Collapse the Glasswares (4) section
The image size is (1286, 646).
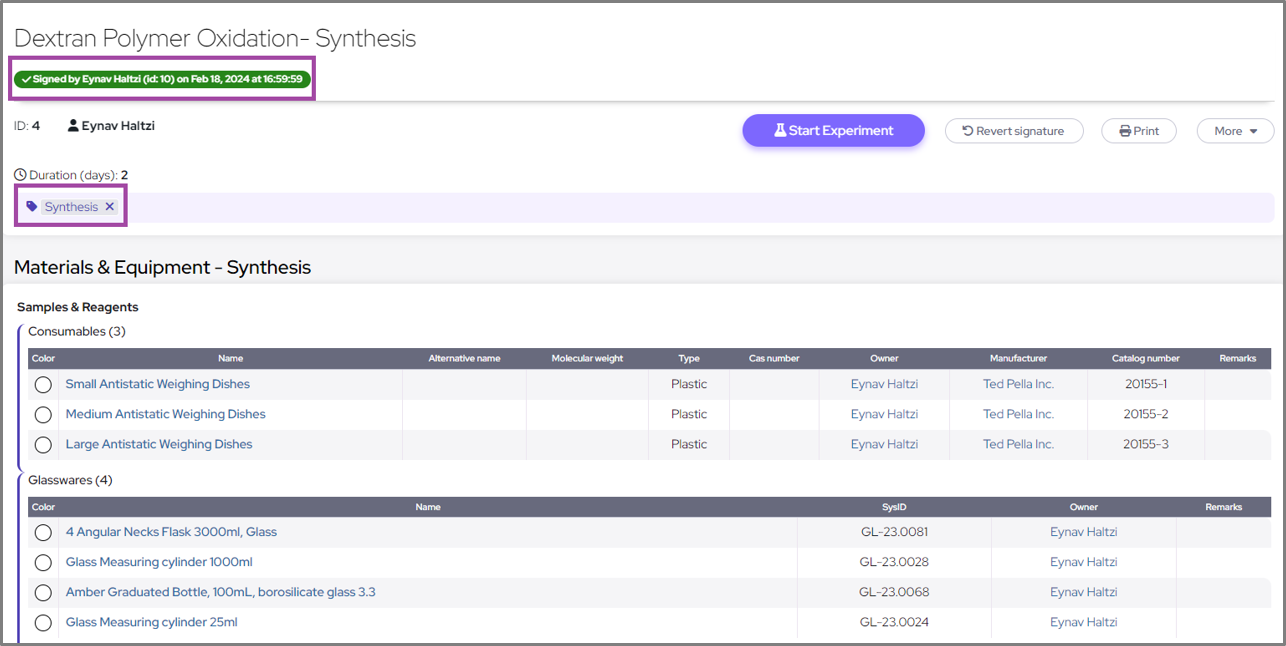tap(70, 480)
